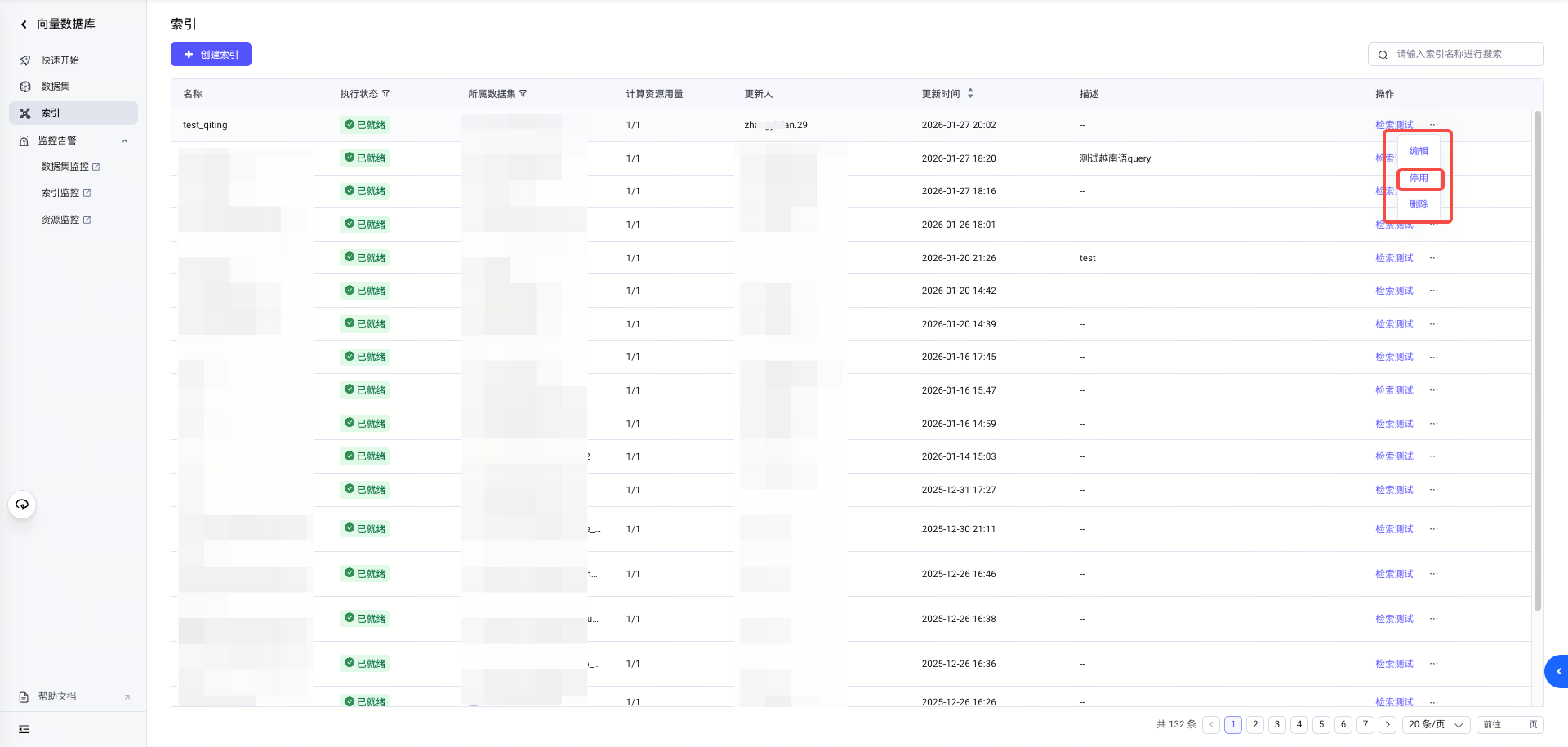Select 索引 in the sidebar
Screen dimensions: 1568x747
(x=73, y=113)
